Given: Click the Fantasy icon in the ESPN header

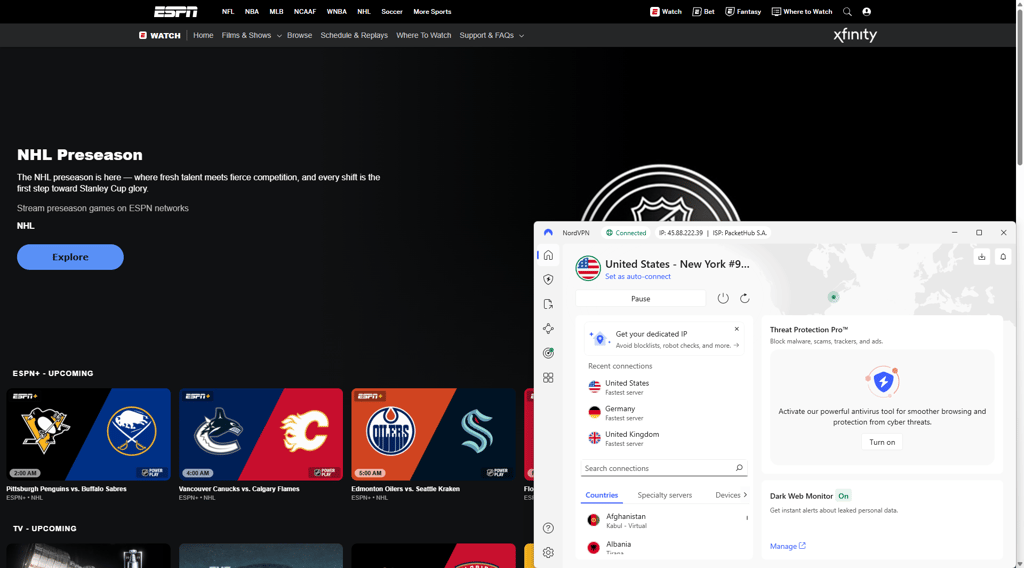Looking at the screenshot, I should pos(729,12).
